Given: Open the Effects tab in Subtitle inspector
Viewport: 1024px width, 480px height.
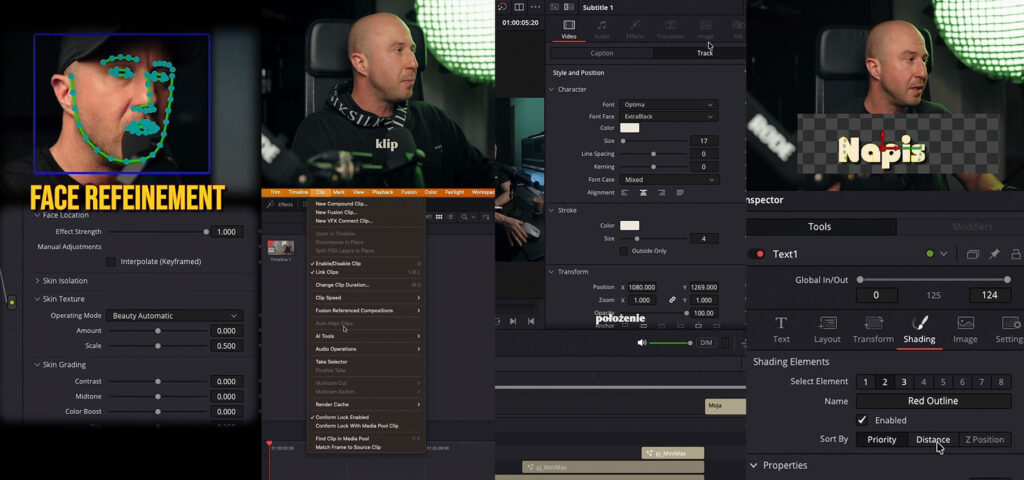Looking at the screenshot, I should point(635,29).
